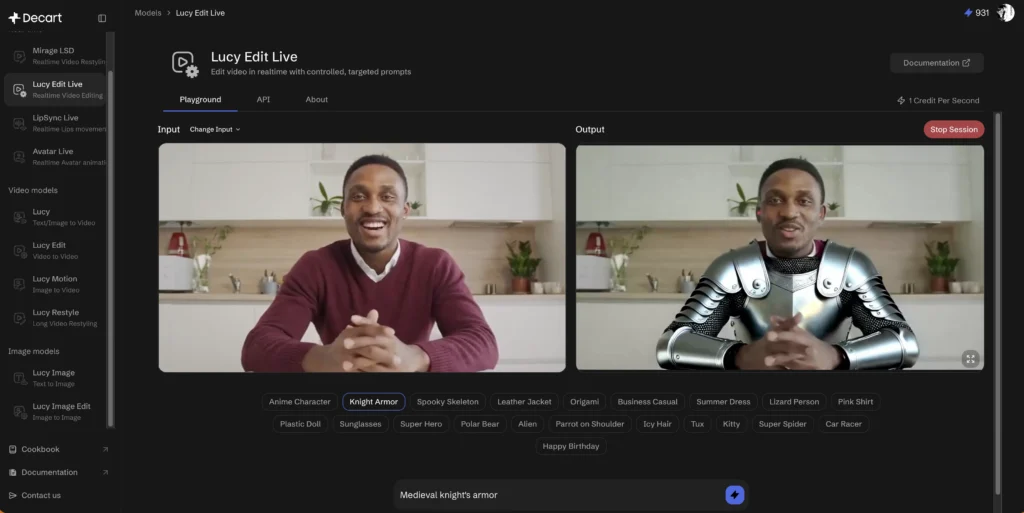Submit prompt with the lightning send icon

(734, 495)
